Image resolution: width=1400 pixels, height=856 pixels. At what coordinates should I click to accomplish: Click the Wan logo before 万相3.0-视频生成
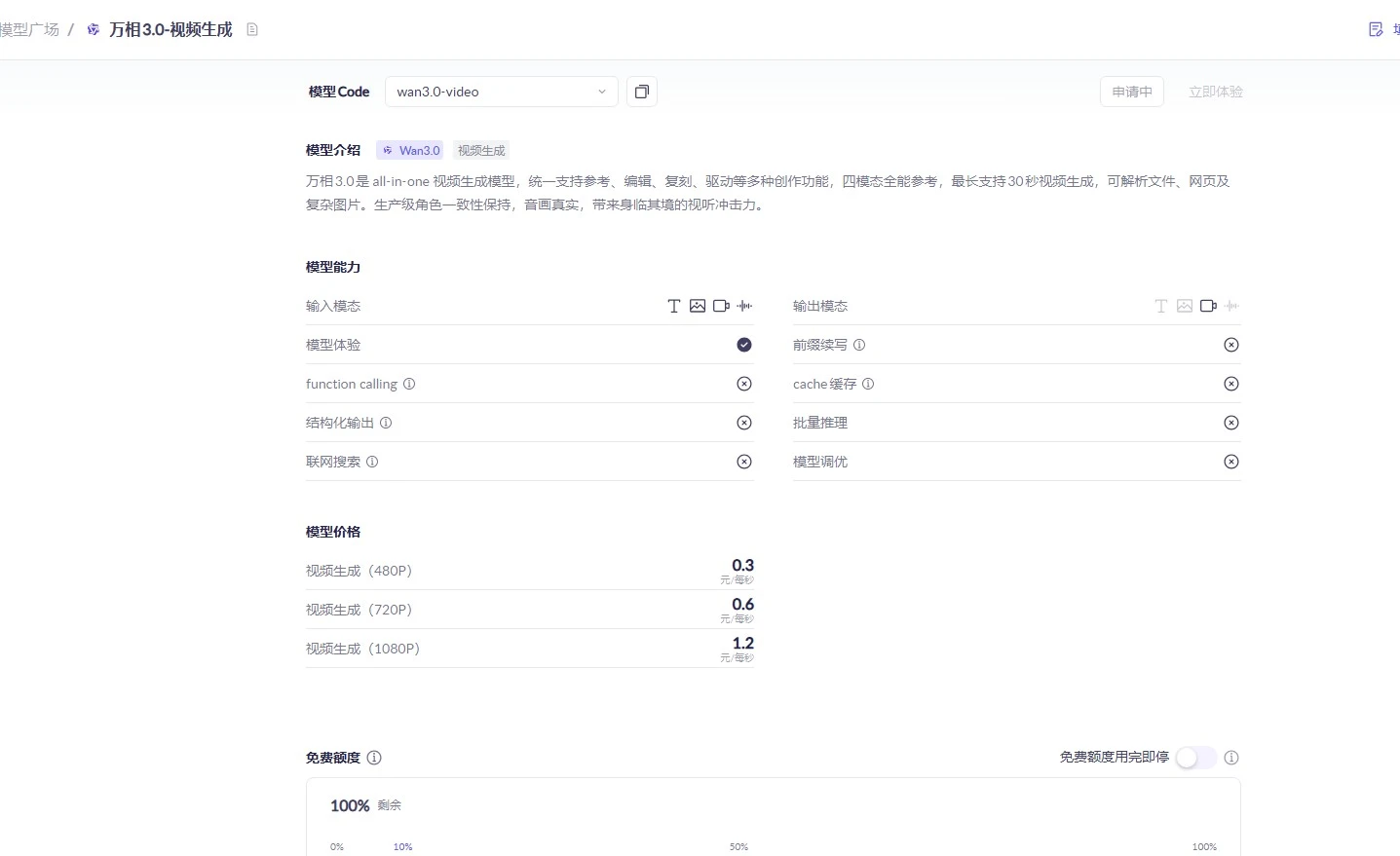94,29
